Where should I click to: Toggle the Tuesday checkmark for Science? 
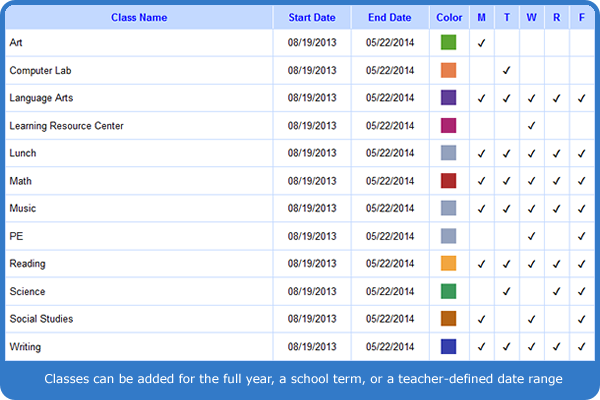[507, 292]
